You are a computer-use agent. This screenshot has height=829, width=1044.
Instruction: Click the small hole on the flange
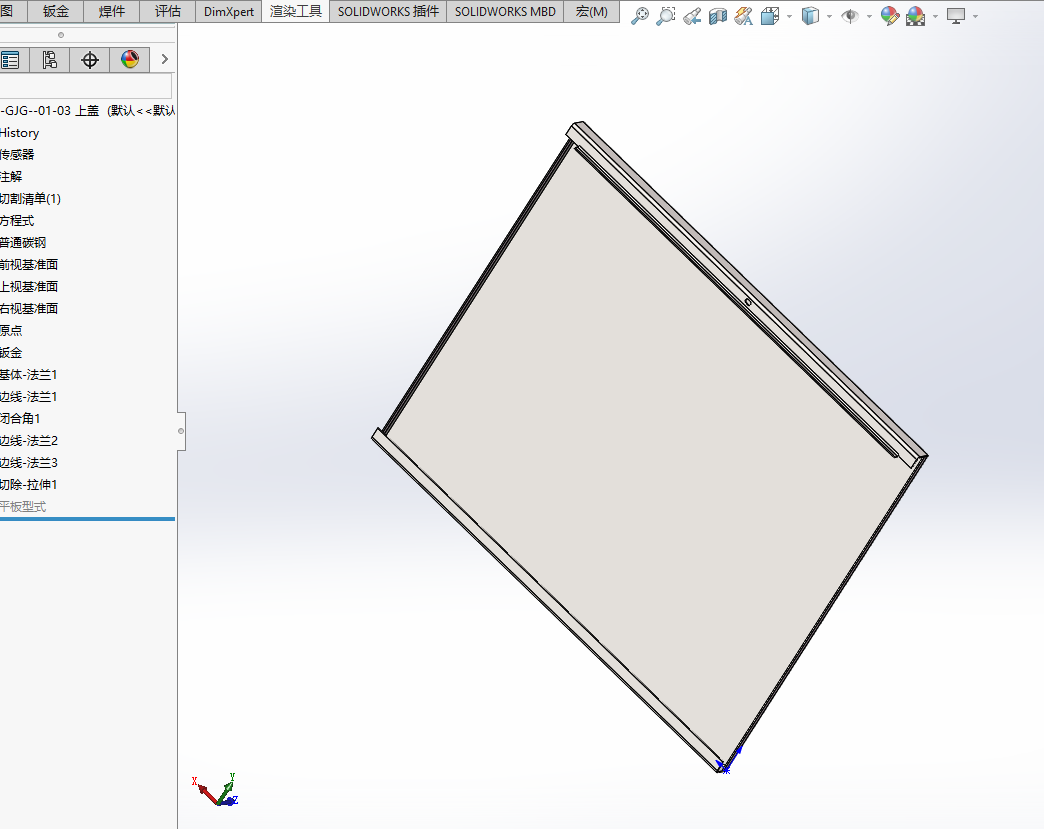coord(748,302)
